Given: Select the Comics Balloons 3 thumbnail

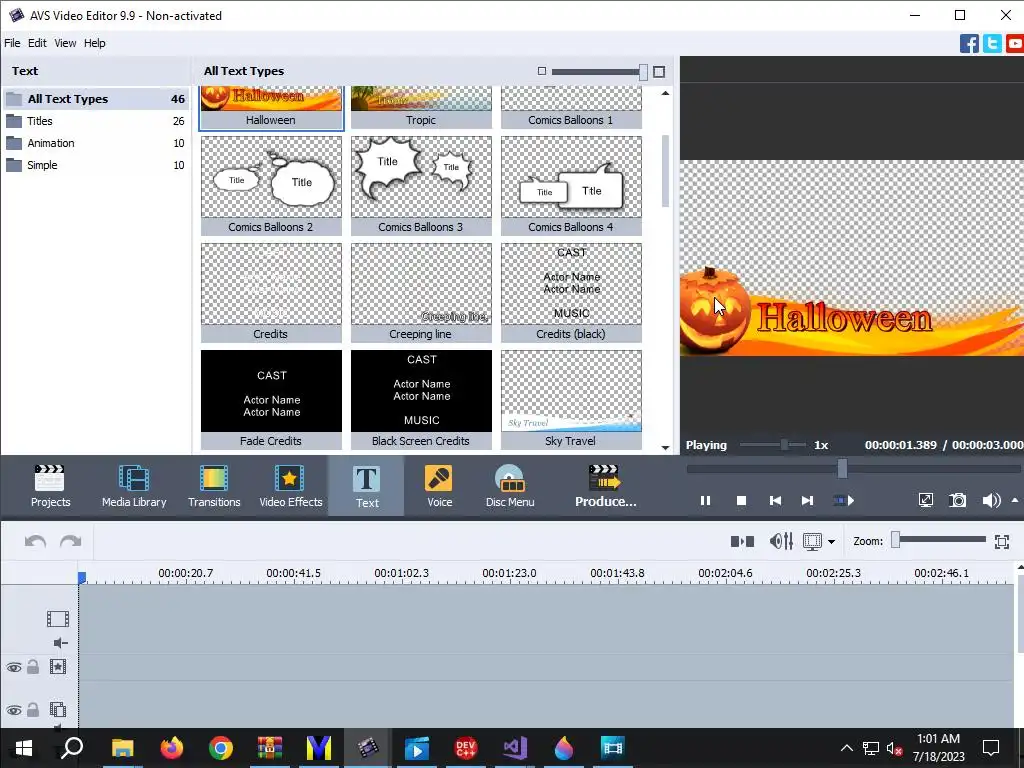Looking at the screenshot, I should point(421,185).
